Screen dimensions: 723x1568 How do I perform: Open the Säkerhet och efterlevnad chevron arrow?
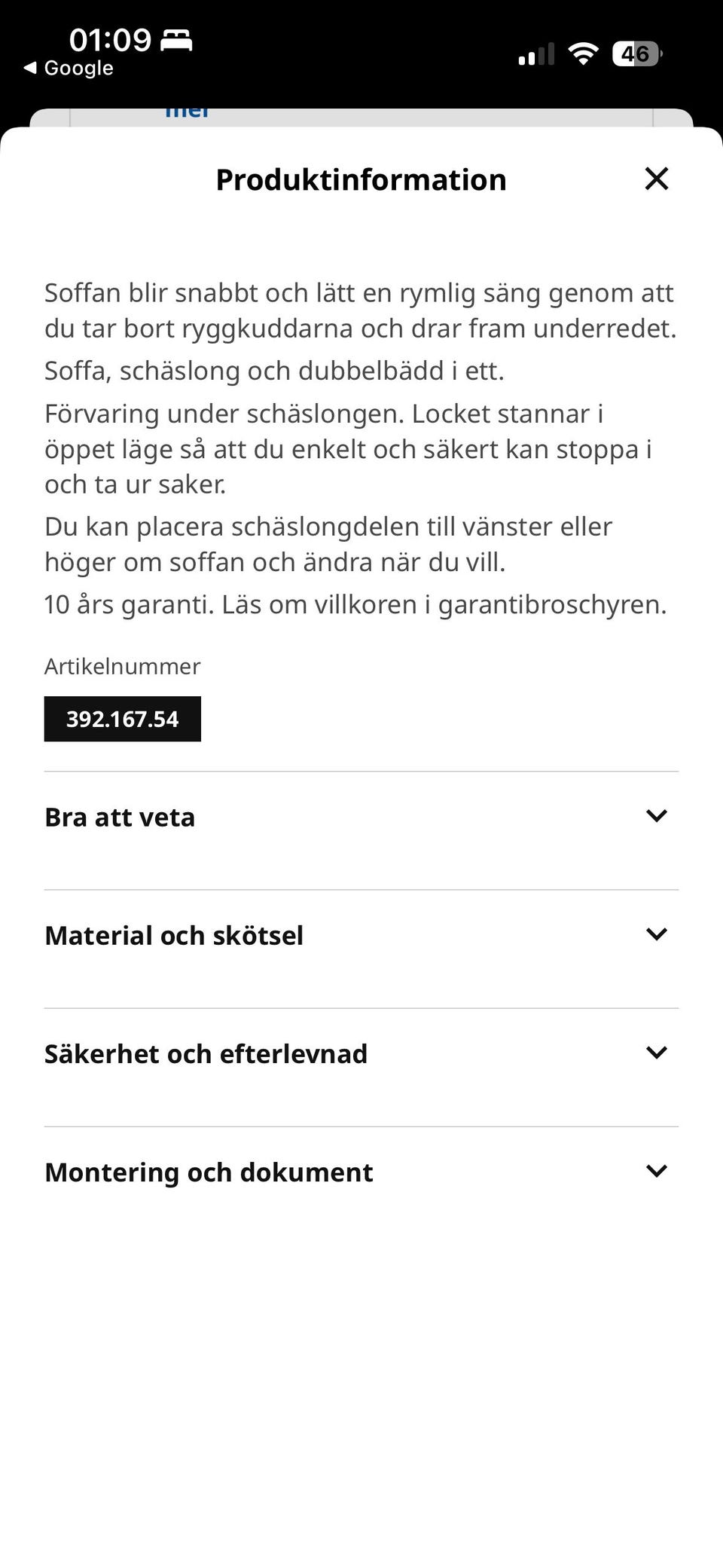point(657,1053)
